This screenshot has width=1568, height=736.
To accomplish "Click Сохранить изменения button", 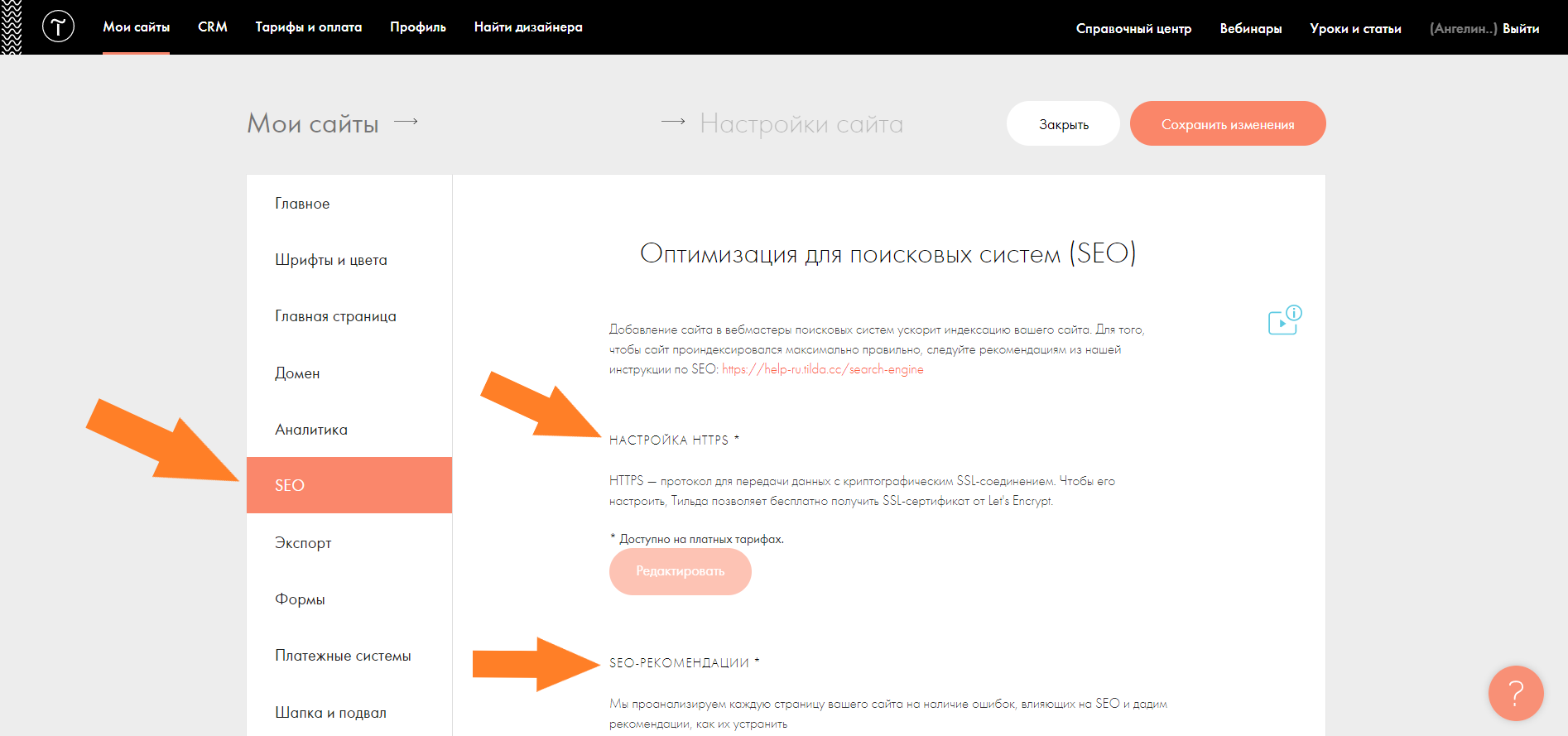I will pos(1228,123).
